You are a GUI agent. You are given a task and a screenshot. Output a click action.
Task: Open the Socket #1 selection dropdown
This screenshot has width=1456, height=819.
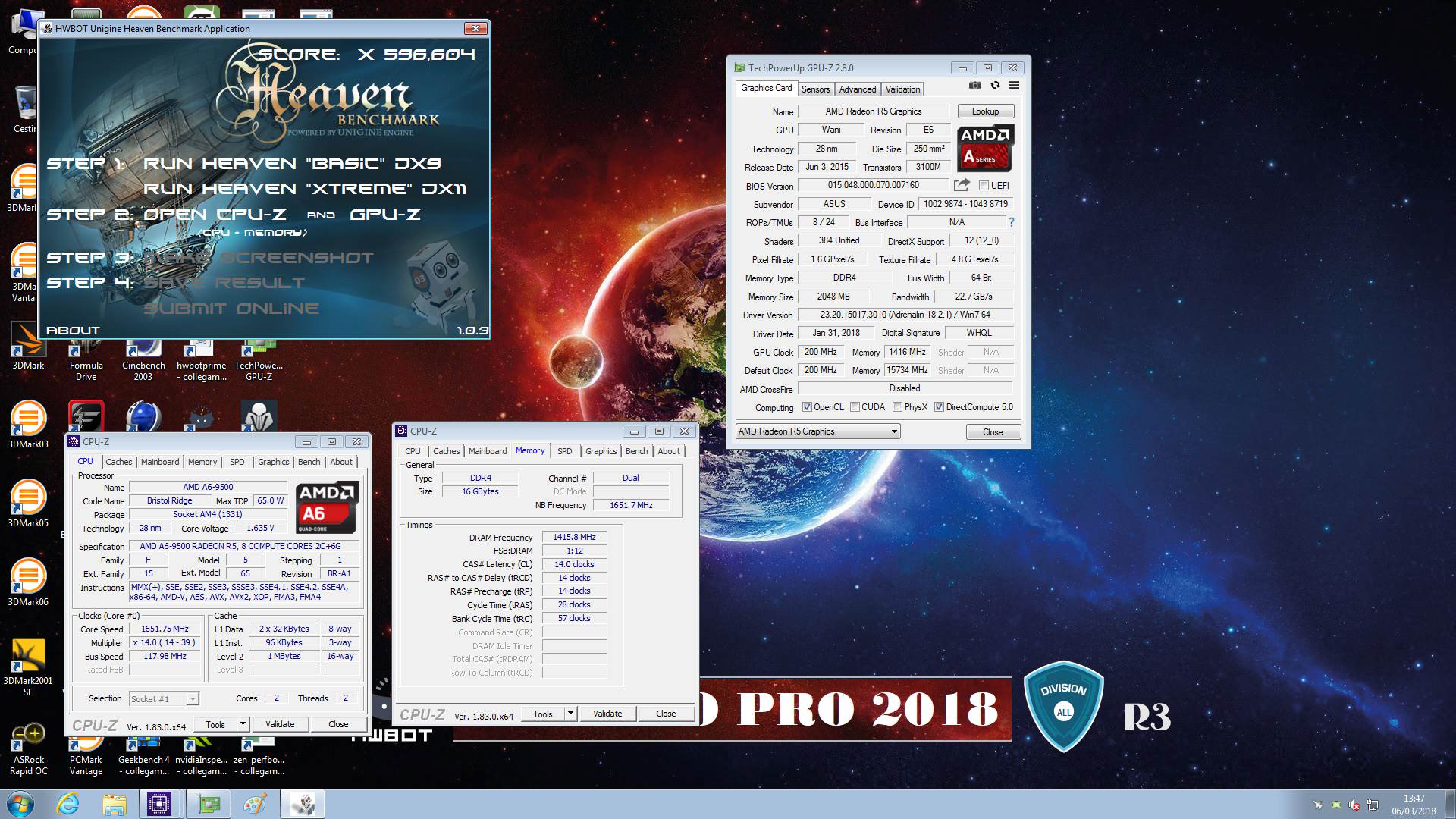click(164, 698)
